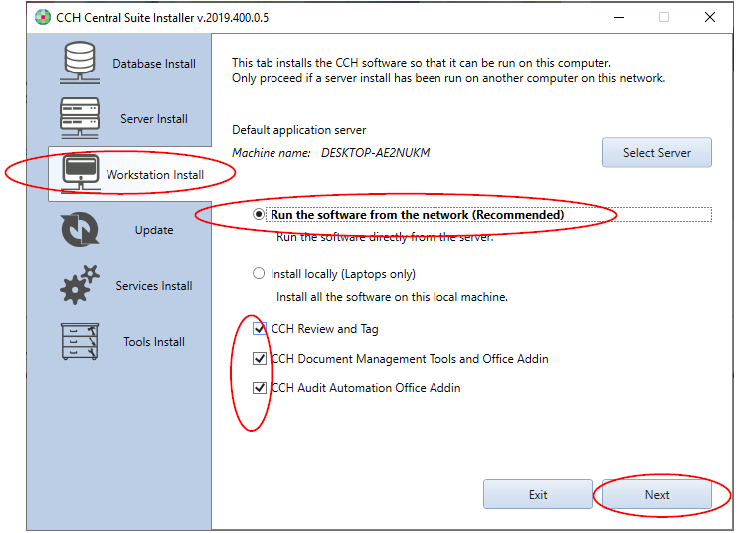Click the Exit button
The image size is (738, 533).
click(x=538, y=494)
